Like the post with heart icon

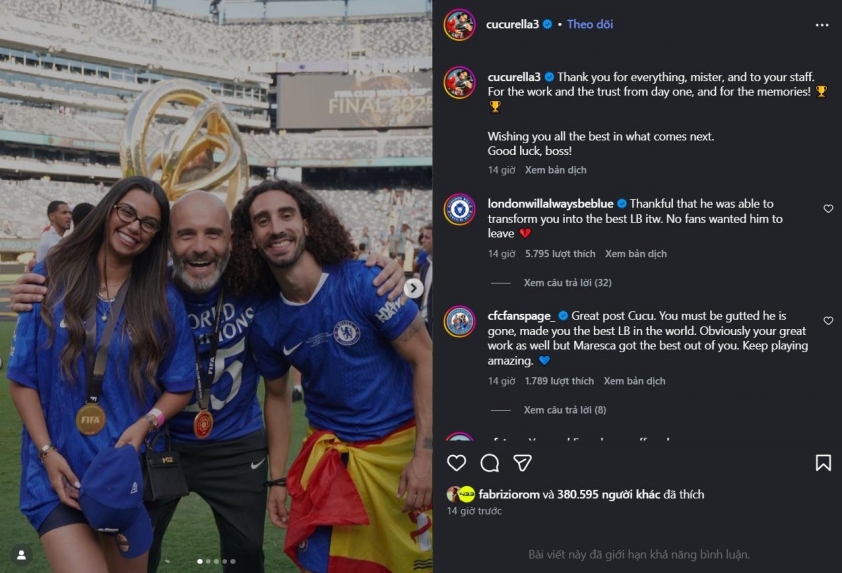456,463
